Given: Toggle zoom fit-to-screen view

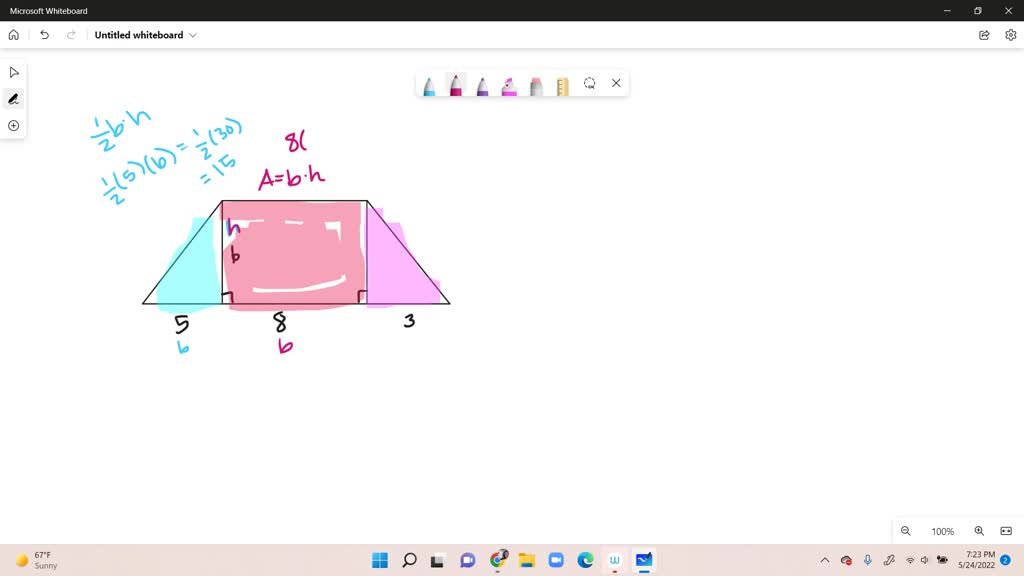Looking at the screenshot, I should pyautogui.click(x=1006, y=531).
